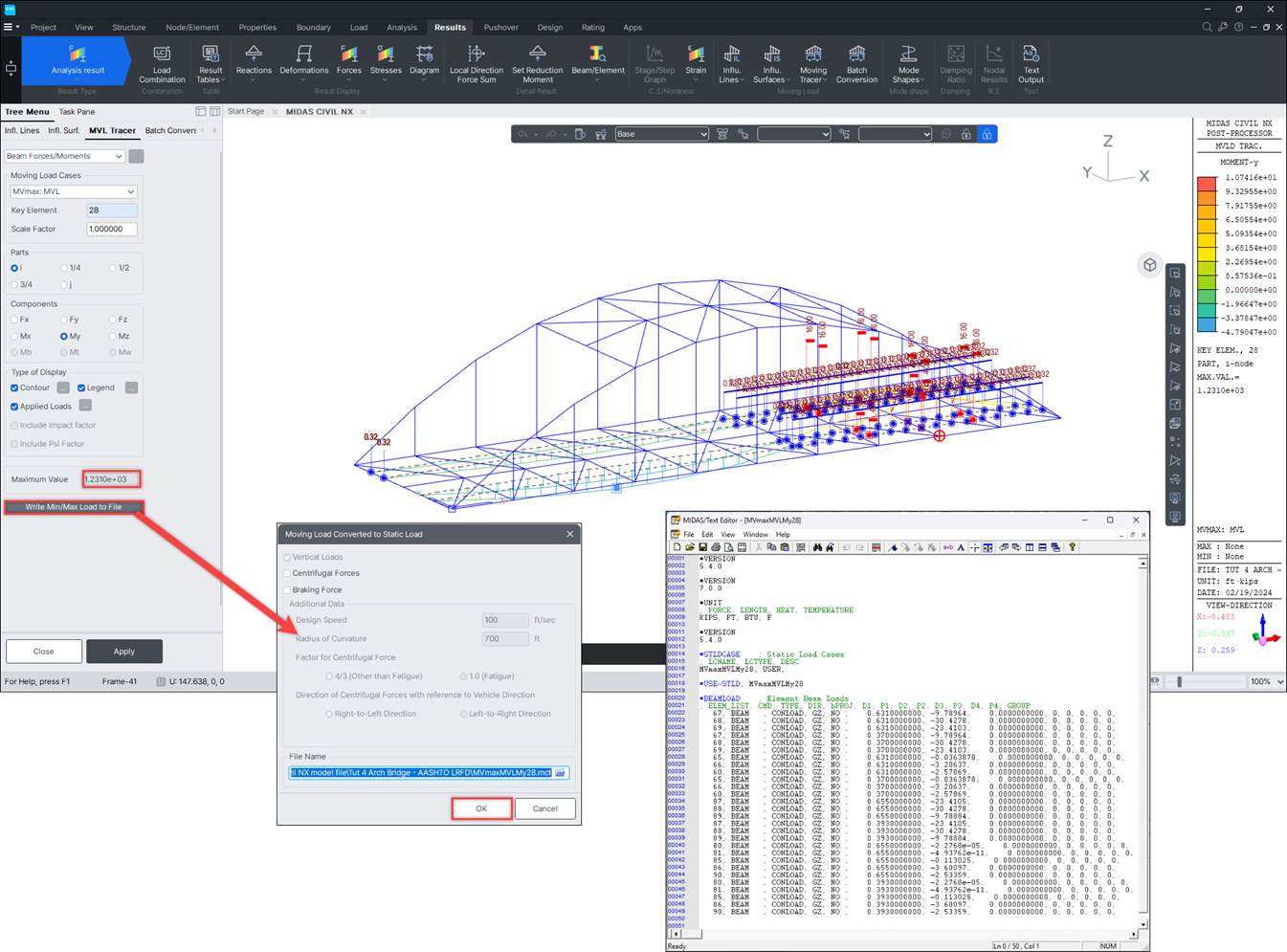Image resolution: width=1287 pixels, height=952 pixels.
Task: Click the search icon in title bar
Action: (x=1207, y=27)
